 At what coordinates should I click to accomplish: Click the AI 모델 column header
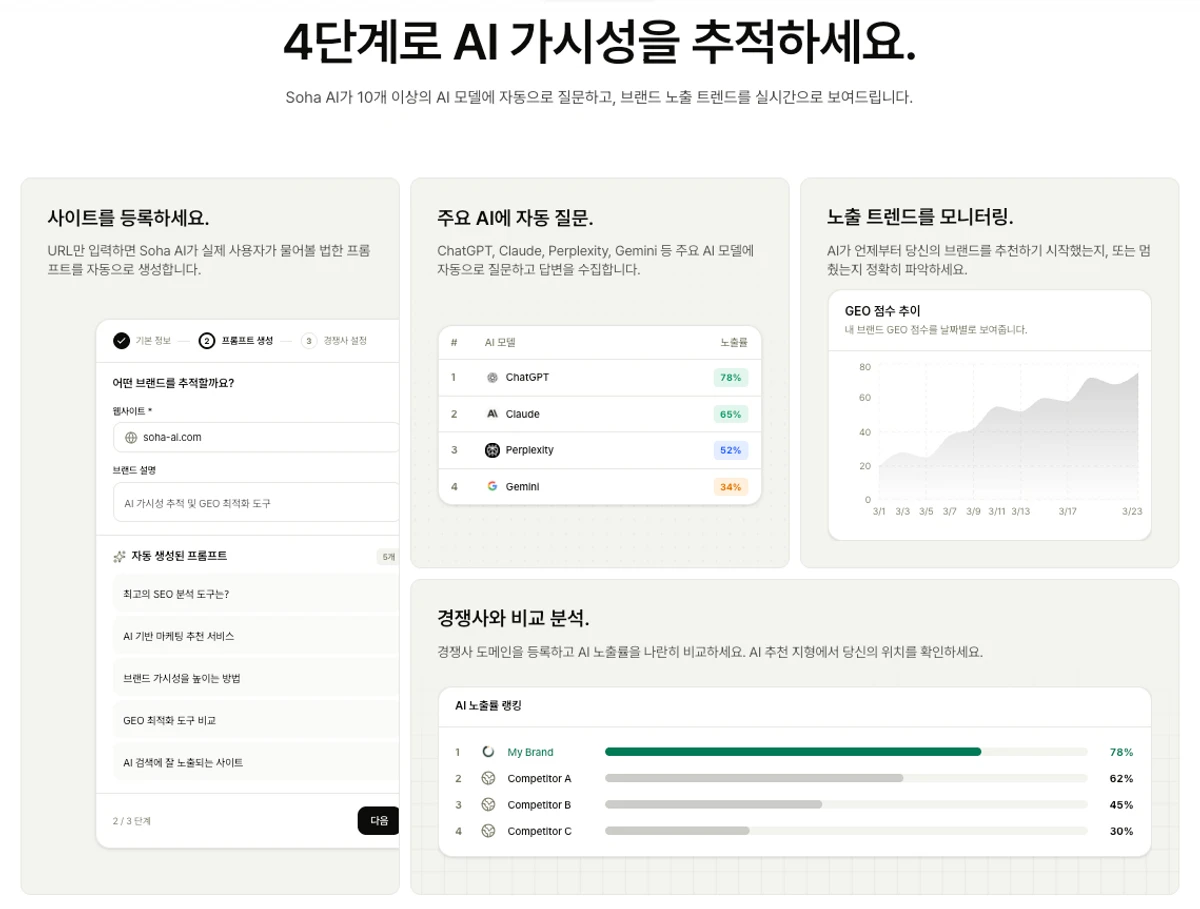500,342
